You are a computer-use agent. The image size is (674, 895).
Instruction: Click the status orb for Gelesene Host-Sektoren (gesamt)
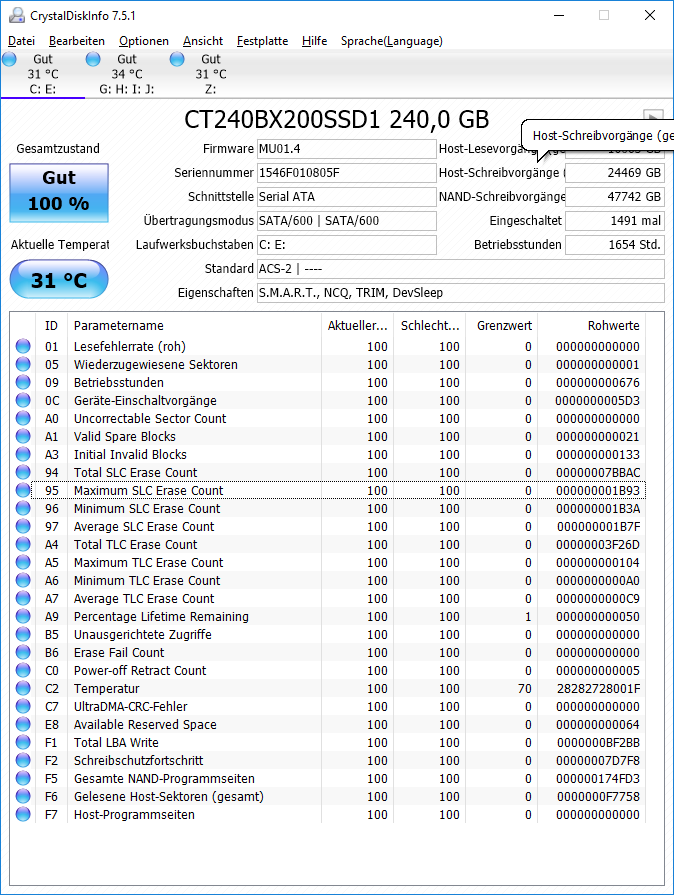tap(23, 796)
